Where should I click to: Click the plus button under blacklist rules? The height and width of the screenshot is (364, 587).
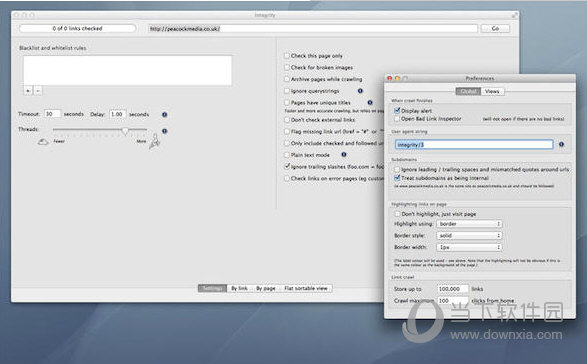(x=28, y=91)
